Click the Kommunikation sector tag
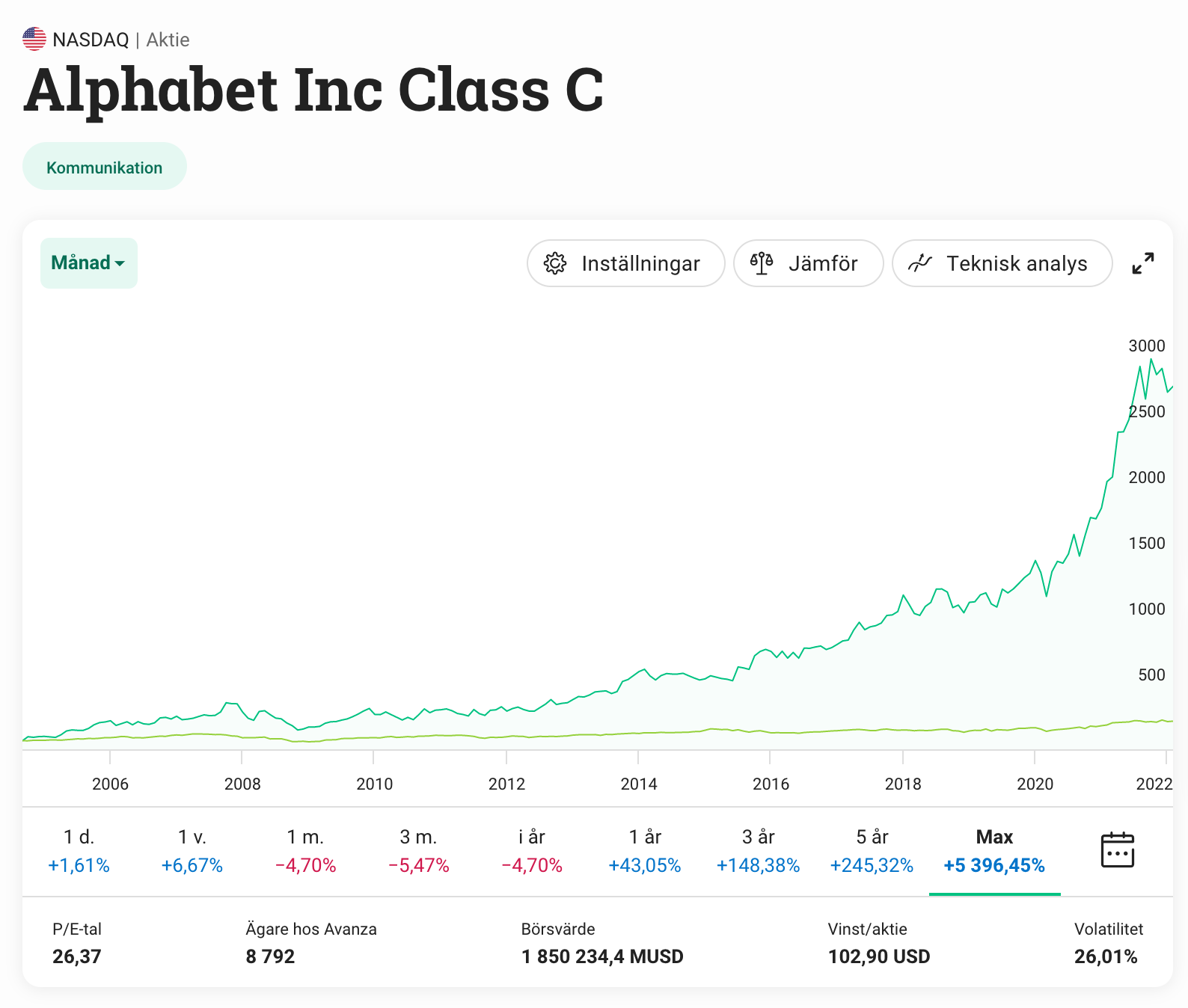 tap(105, 168)
